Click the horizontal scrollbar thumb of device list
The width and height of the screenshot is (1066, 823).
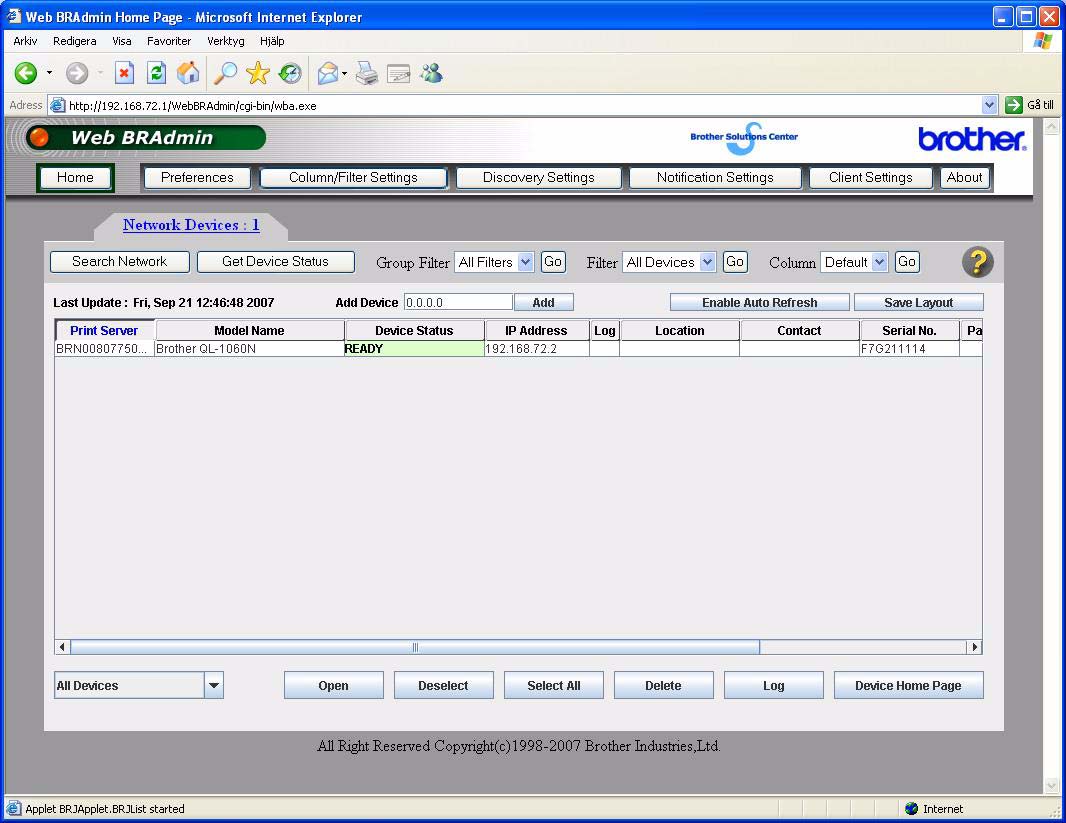tap(415, 647)
